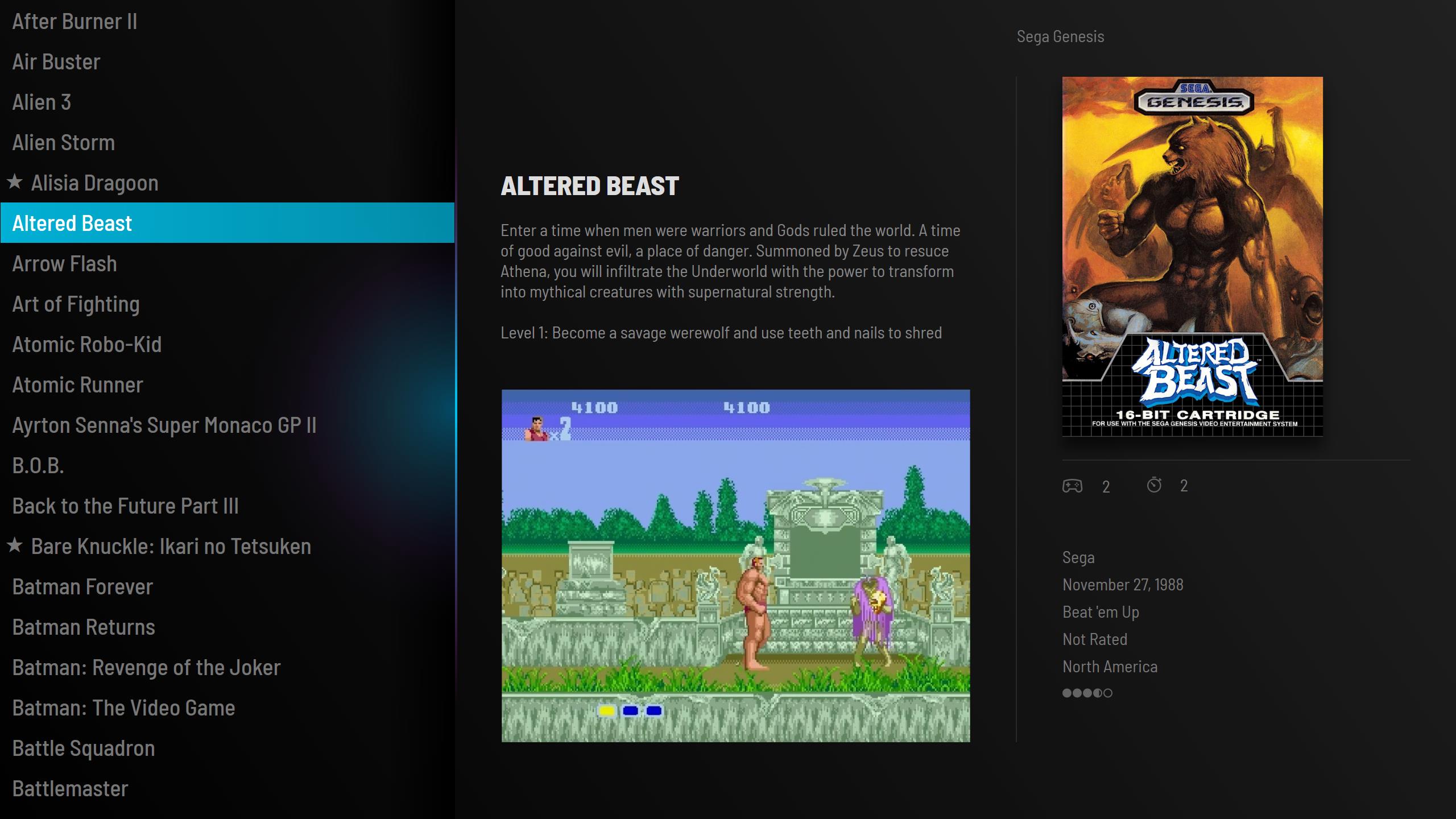Select After Burner II from game list
The width and height of the screenshot is (1456, 819).
coord(75,22)
